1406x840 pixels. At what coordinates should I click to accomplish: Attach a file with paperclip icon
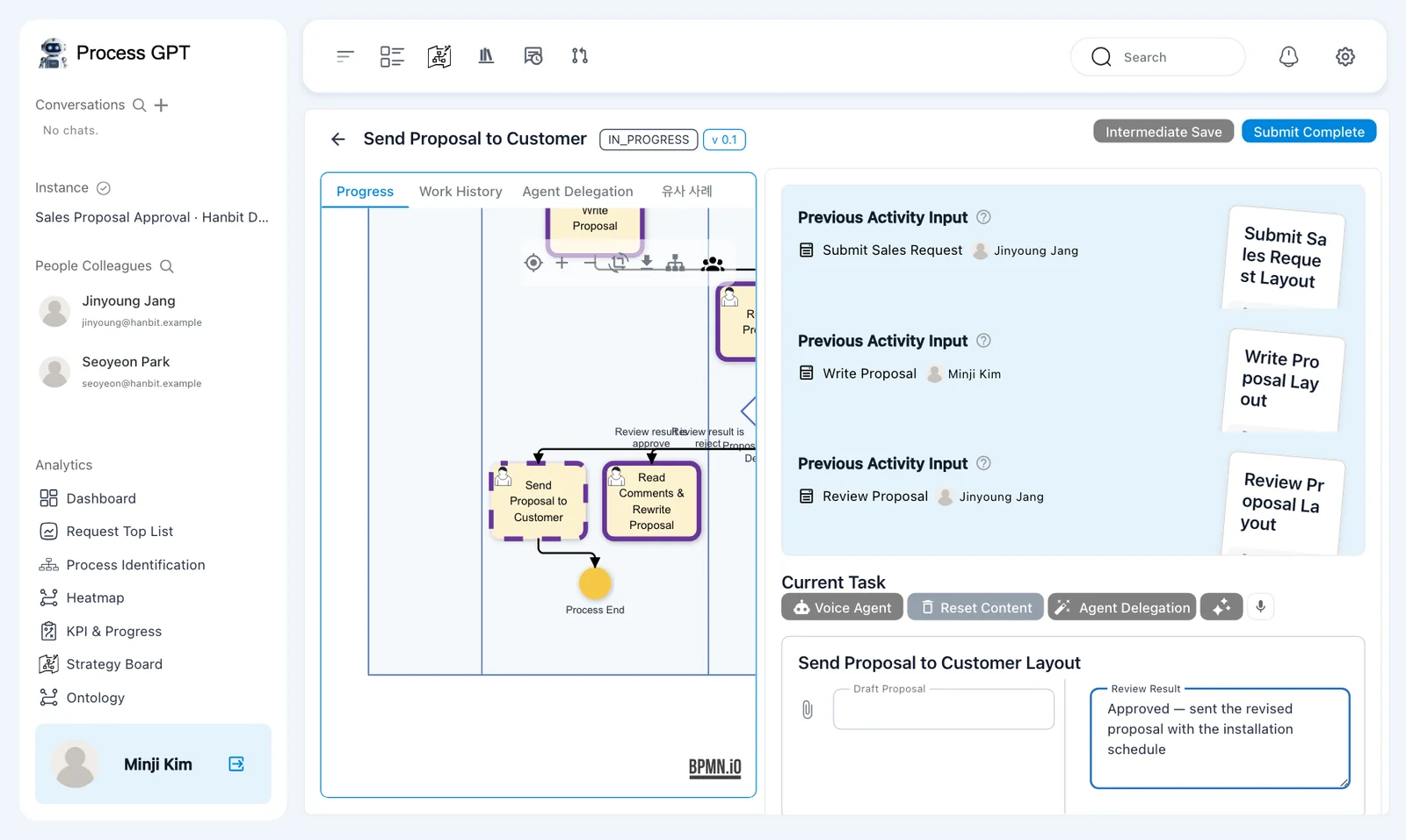[x=808, y=709]
